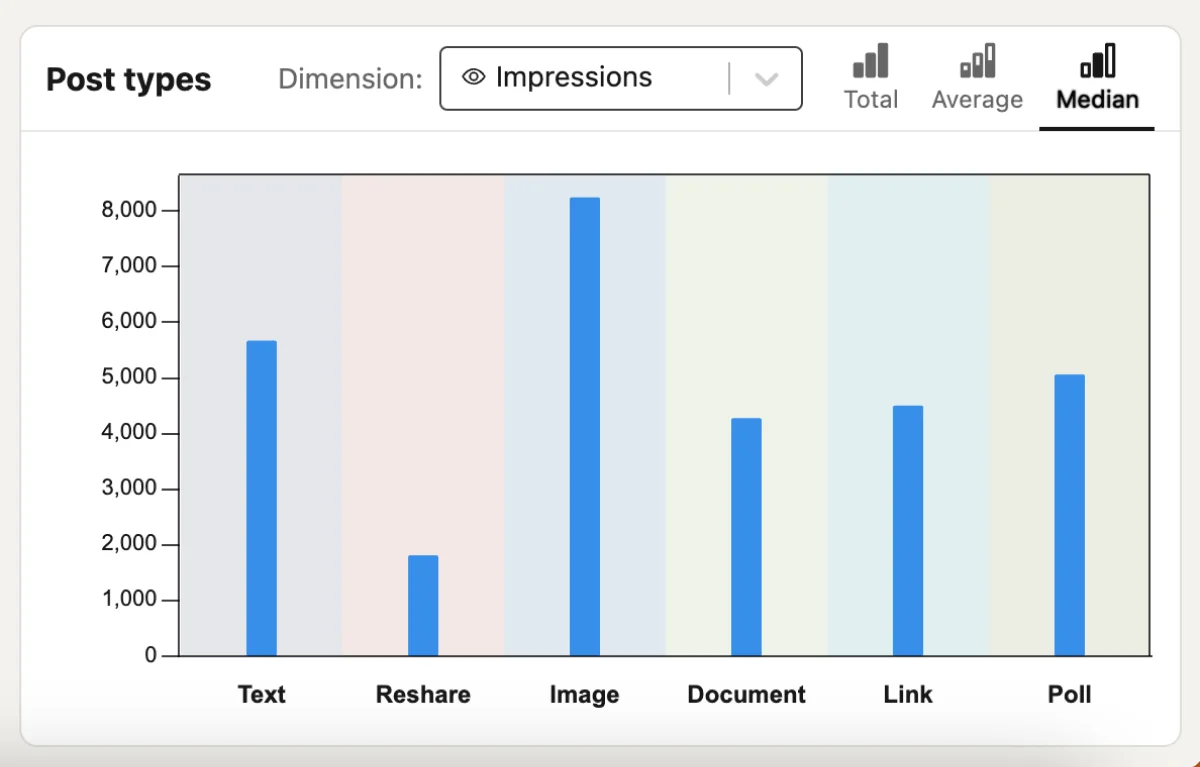Switch to the Average tab label
Image resolution: width=1200 pixels, height=767 pixels.
[977, 100]
